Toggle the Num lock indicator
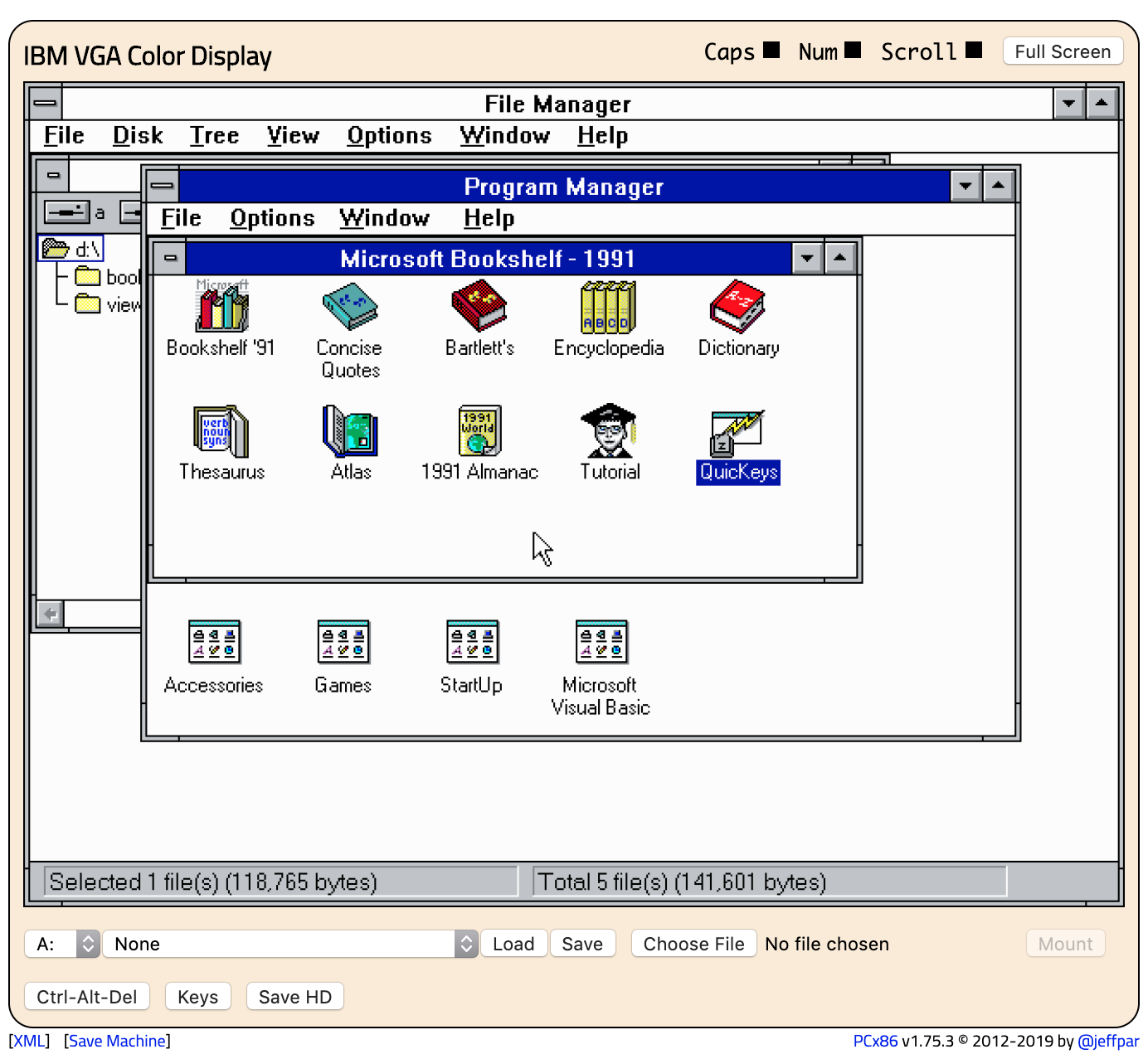Viewport: 1148px width, 1059px height. pyautogui.click(x=853, y=50)
